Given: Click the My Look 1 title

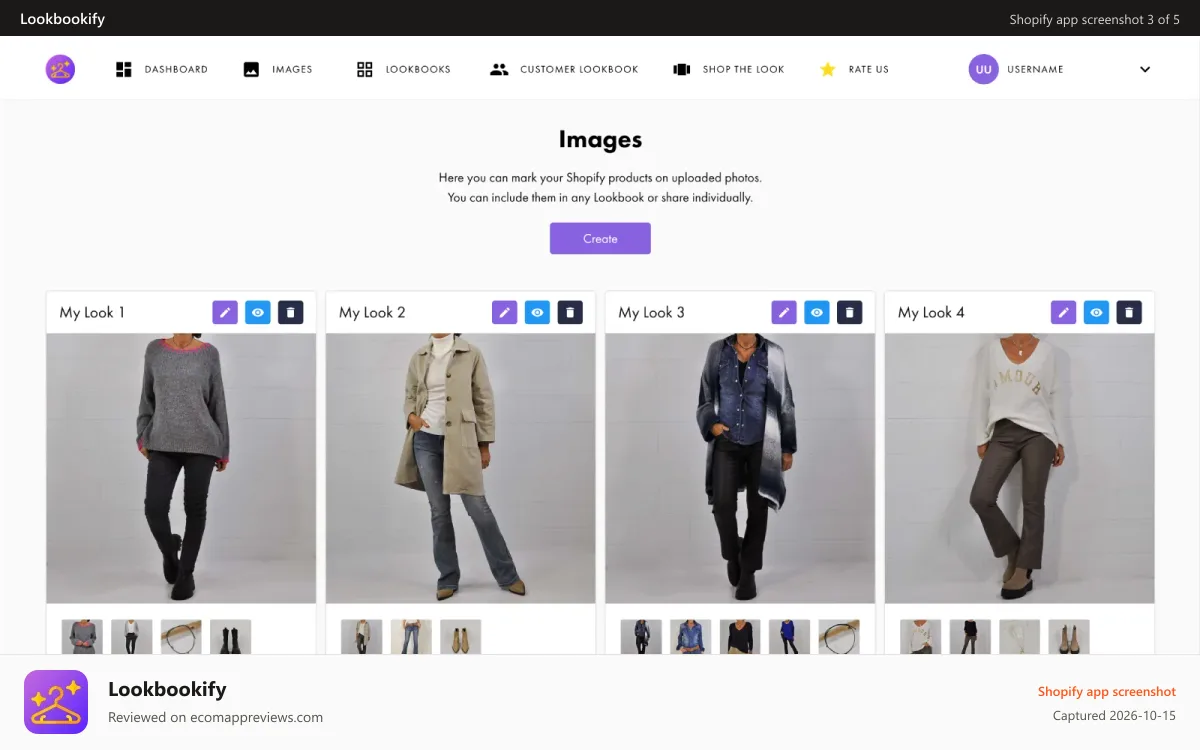Looking at the screenshot, I should click(x=92, y=312).
